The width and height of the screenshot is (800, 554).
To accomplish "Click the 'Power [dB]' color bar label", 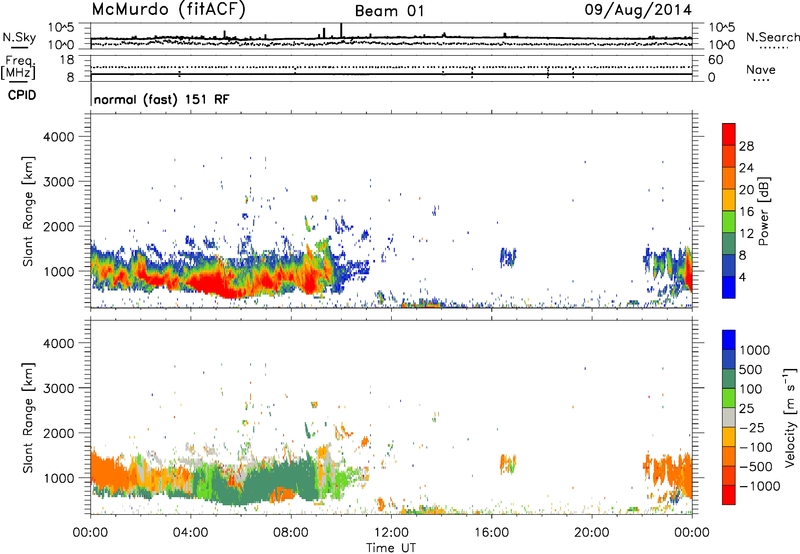I will [x=763, y=211].
